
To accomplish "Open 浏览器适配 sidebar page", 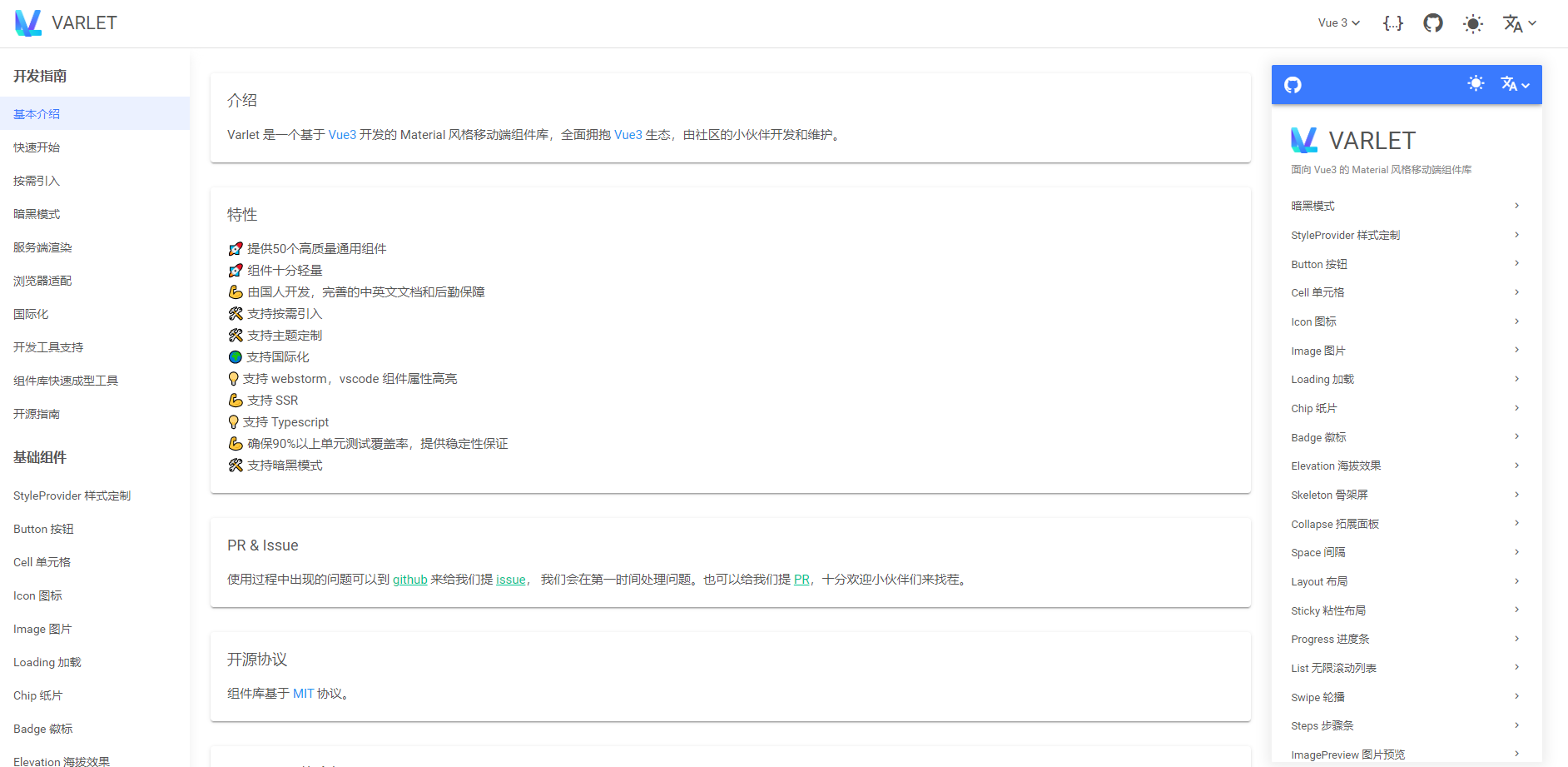I will coord(95,281).
